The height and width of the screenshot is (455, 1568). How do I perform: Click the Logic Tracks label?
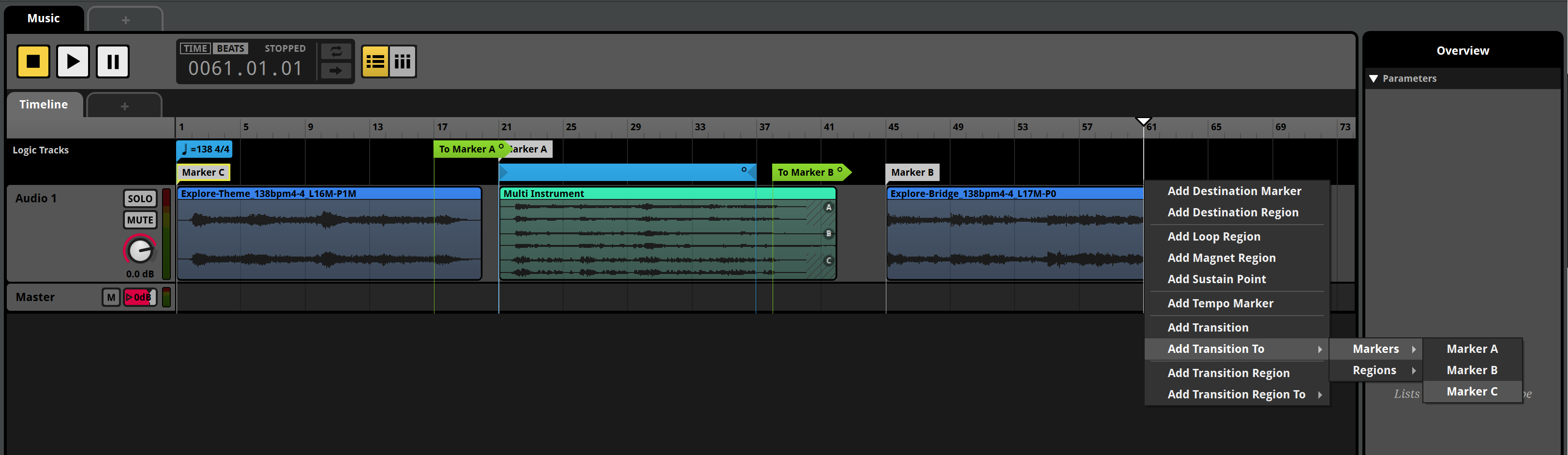pos(41,151)
